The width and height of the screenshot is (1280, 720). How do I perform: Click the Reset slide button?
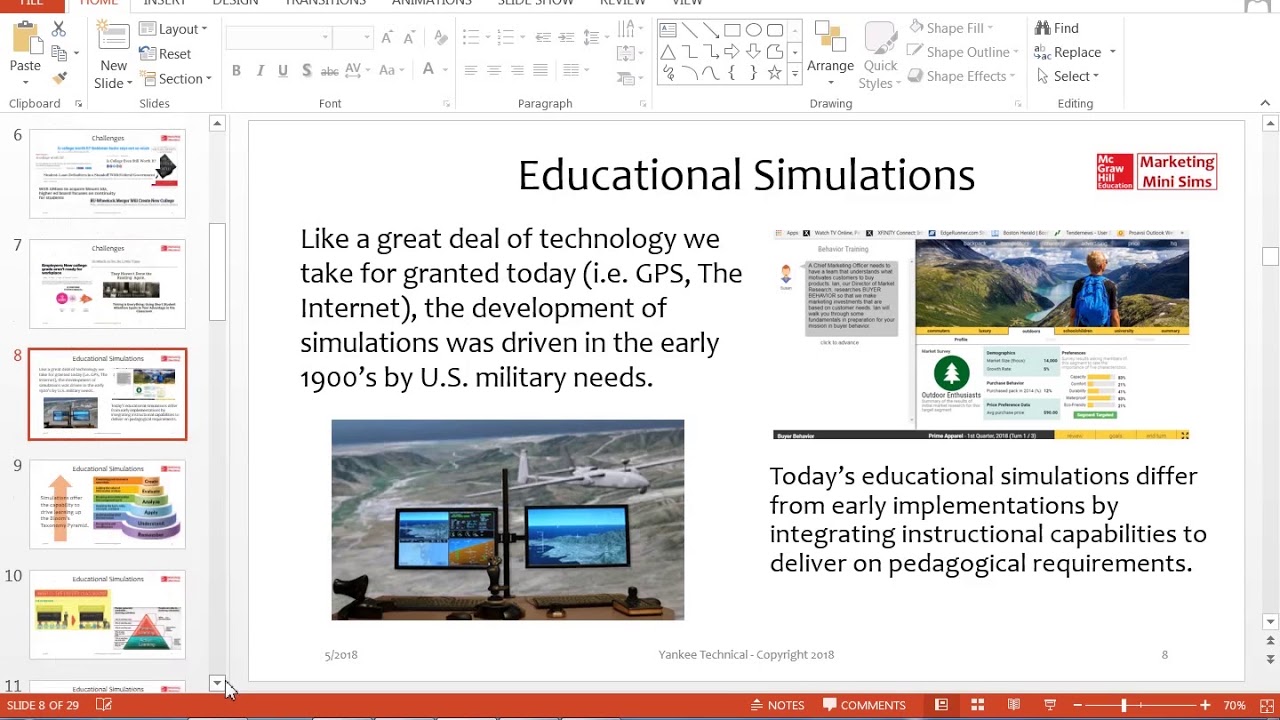click(x=166, y=54)
